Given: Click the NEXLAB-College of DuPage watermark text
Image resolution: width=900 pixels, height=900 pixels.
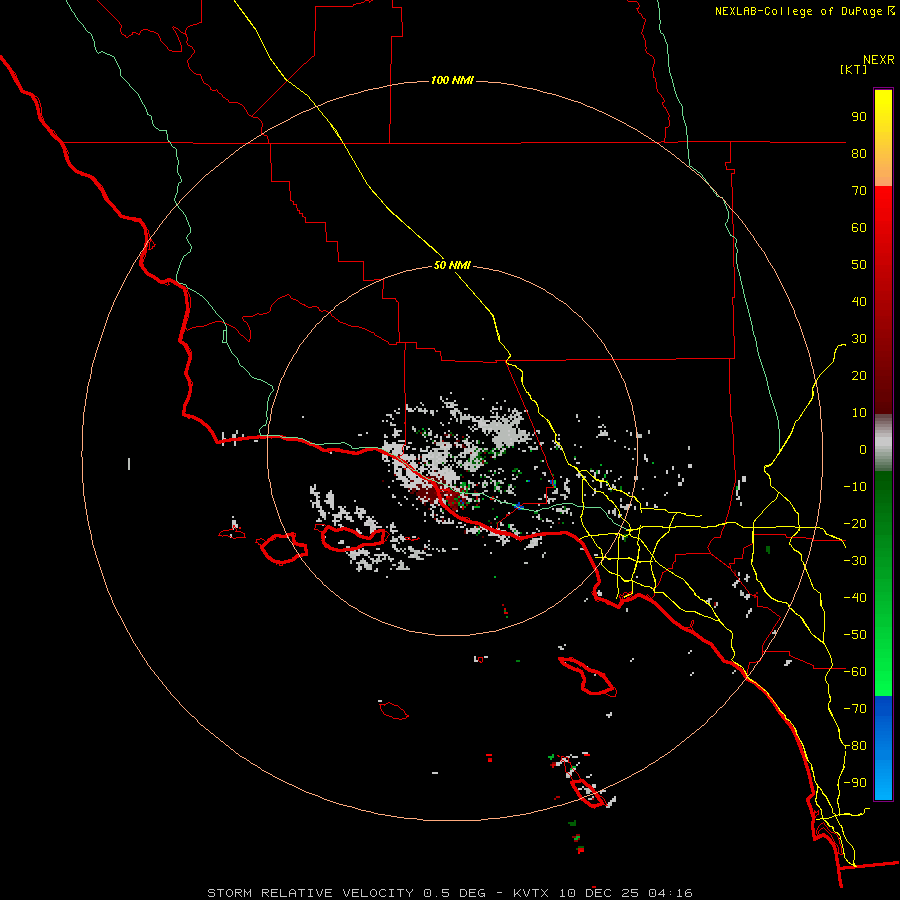Looking at the screenshot, I should 804,11.
